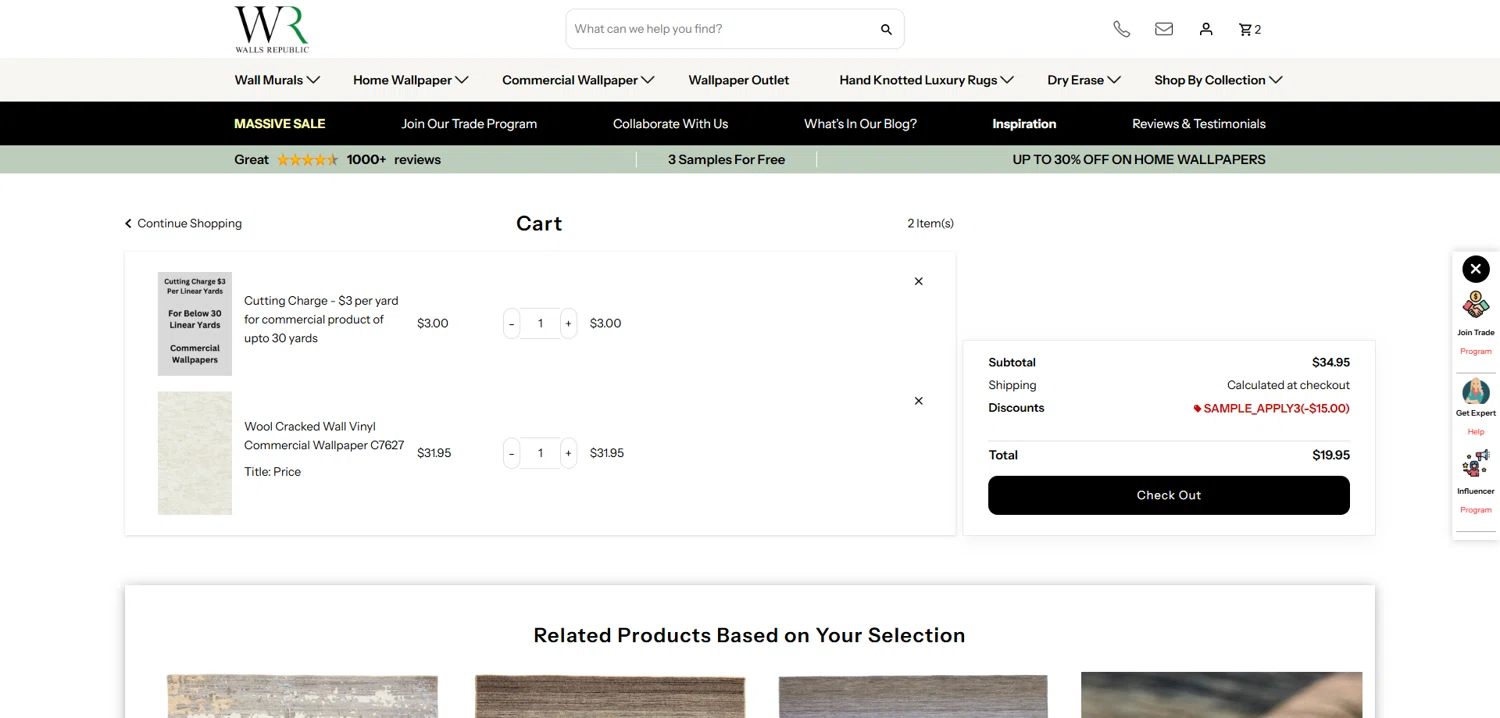Open Join Our Trade Program
Viewport: 1500px width, 718px height.
469,124
